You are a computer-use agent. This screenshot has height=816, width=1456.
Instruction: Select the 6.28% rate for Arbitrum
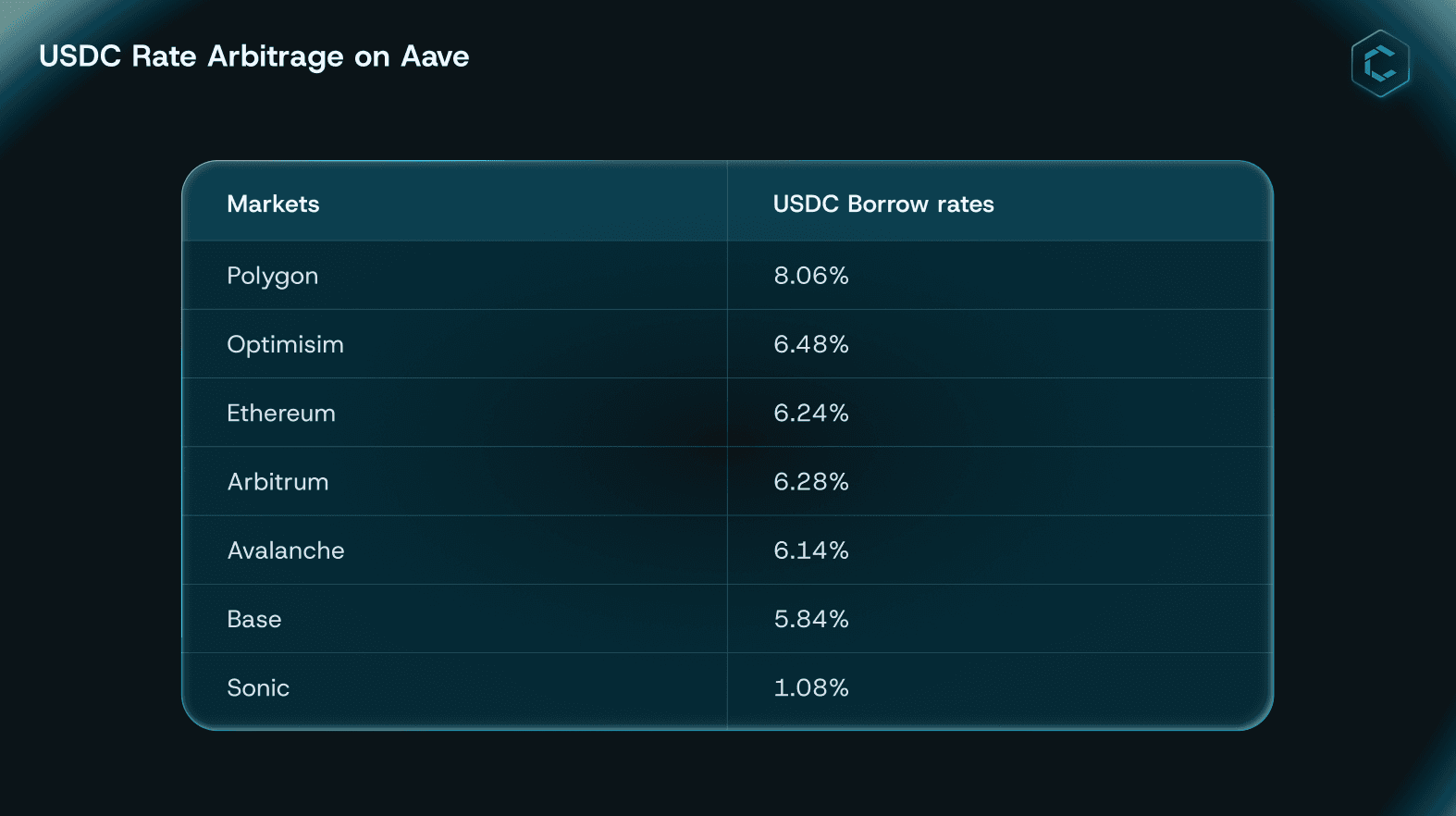coord(811,482)
